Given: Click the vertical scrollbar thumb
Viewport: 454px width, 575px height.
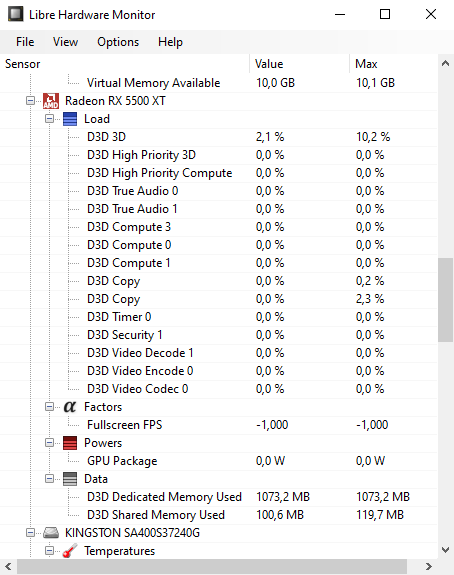Looking at the screenshot, I should [446, 300].
